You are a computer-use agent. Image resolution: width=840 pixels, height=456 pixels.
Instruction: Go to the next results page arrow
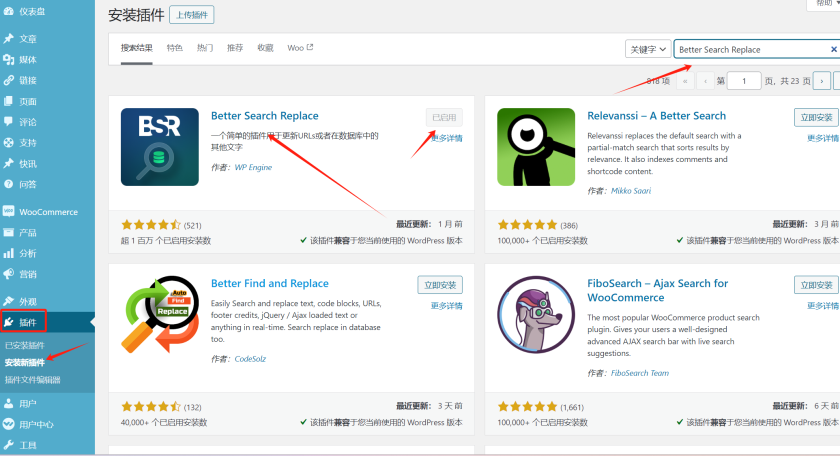pos(822,81)
